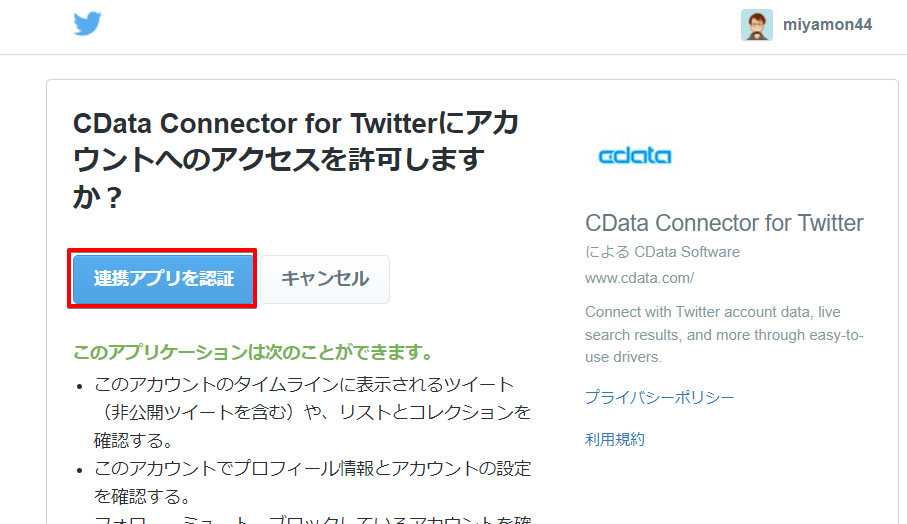Select the profile information permission bullet text
This screenshot has width=907, height=524.
[312, 468]
